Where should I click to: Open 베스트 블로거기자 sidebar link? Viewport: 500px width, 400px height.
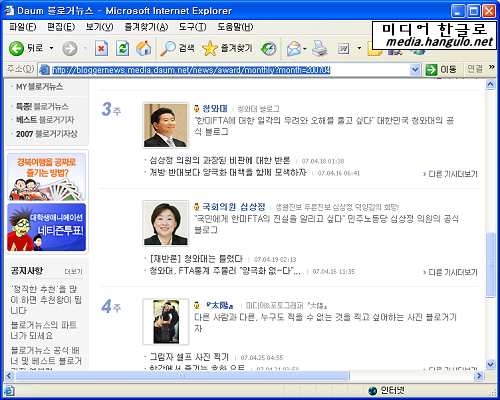point(45,120)
